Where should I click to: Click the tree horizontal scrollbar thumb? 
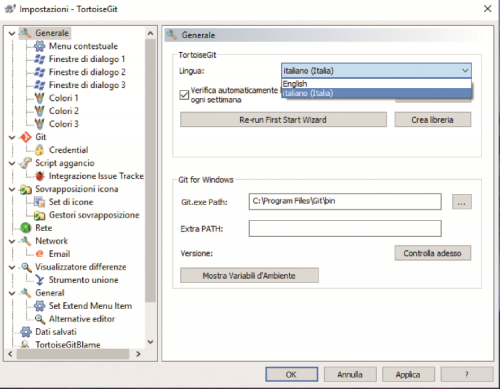point(73,354)
